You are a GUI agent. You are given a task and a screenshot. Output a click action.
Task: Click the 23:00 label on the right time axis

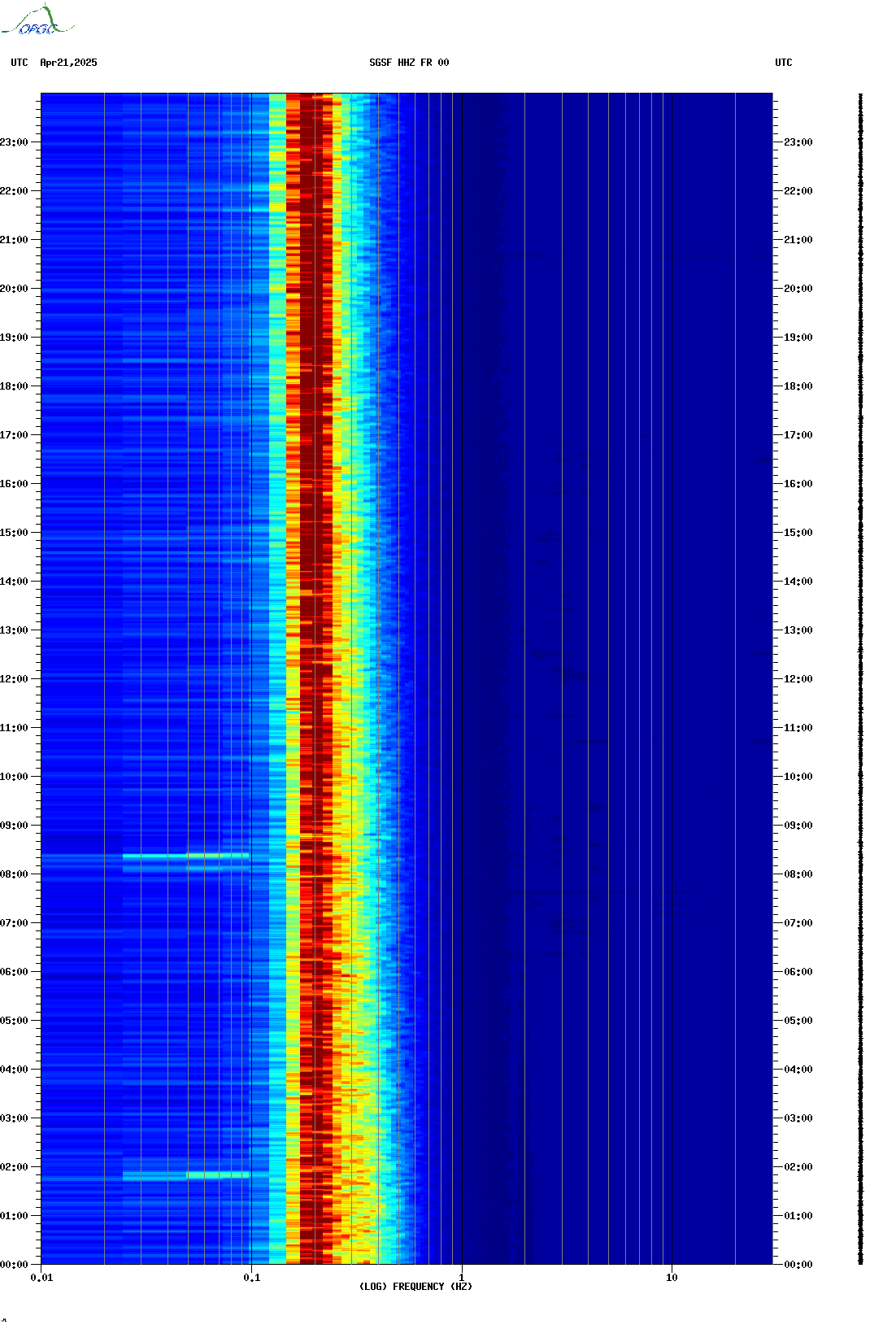(798, 142)
